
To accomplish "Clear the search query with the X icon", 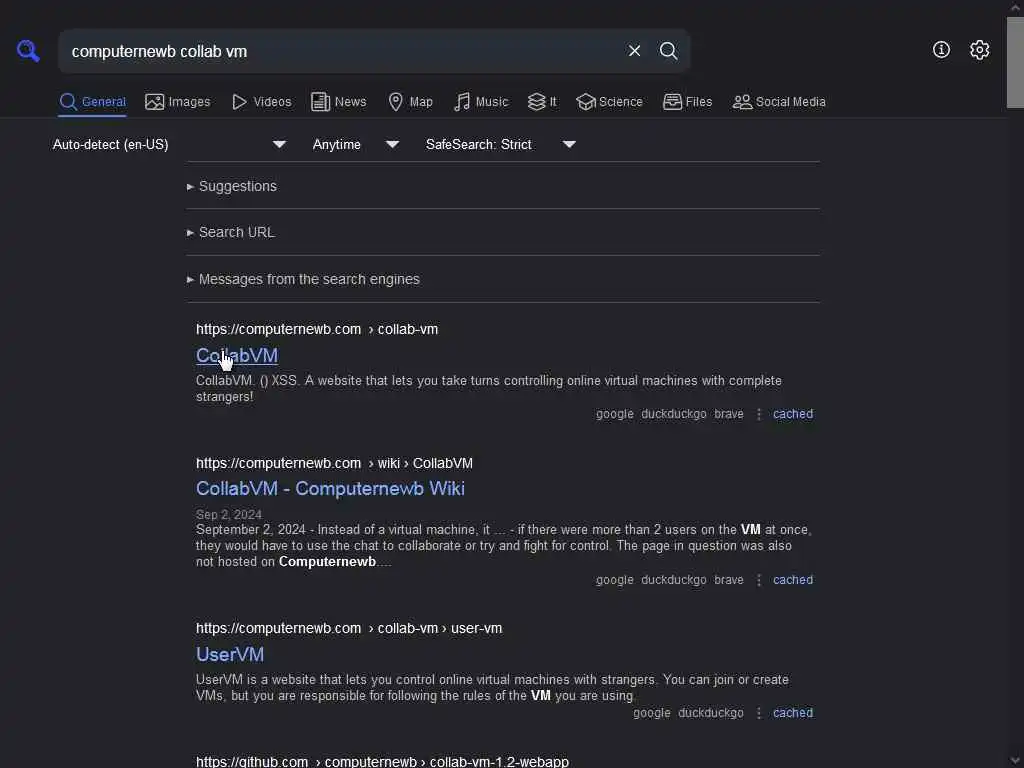I will [x=634, y=51].
